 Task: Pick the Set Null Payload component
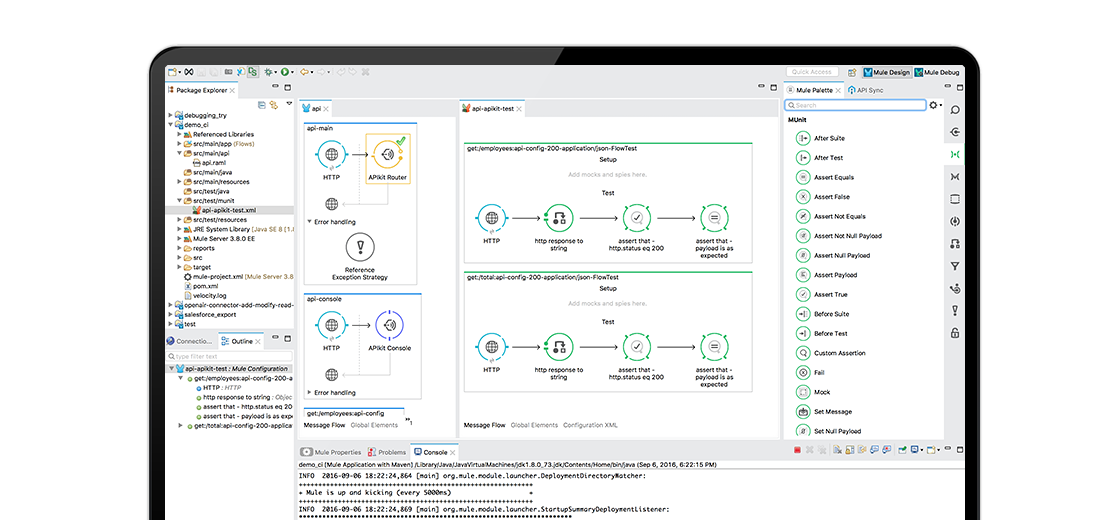pyautogui.click(x=803, y=431)
